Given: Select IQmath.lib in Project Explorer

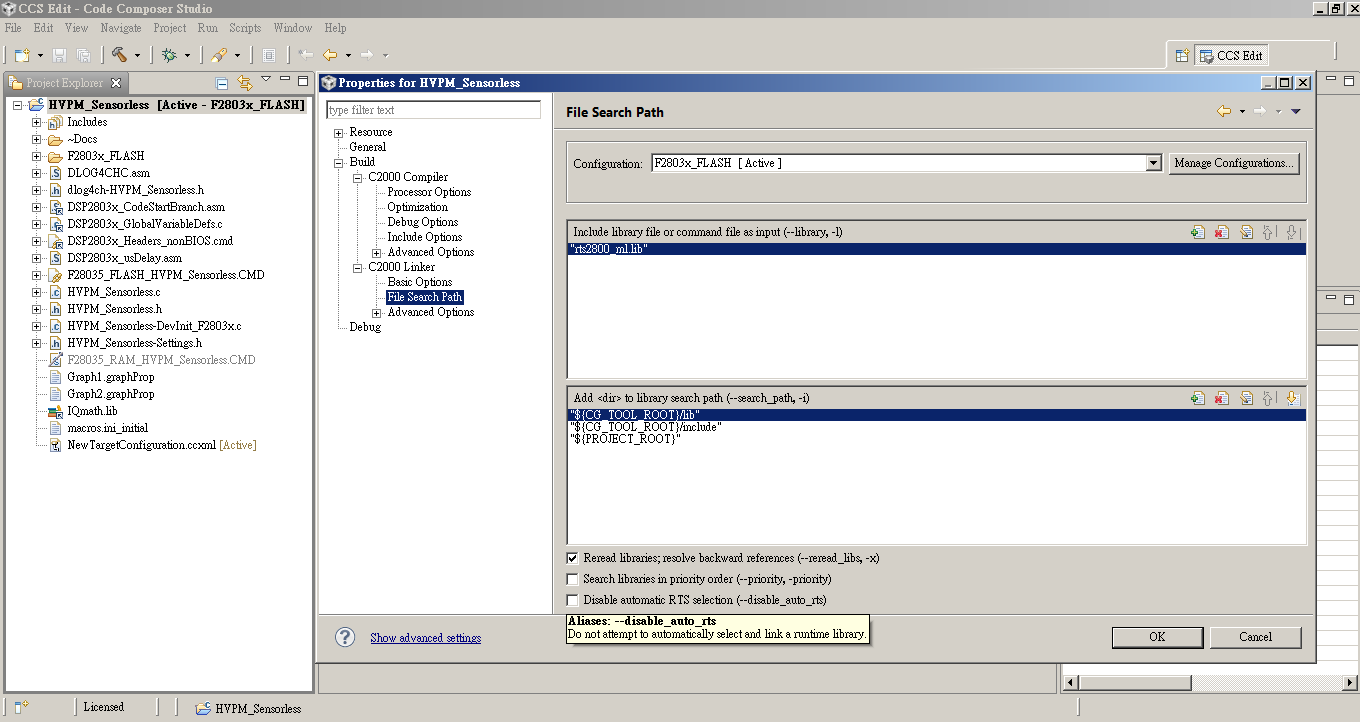Looking at the screenshot, I should pos(92,411).
